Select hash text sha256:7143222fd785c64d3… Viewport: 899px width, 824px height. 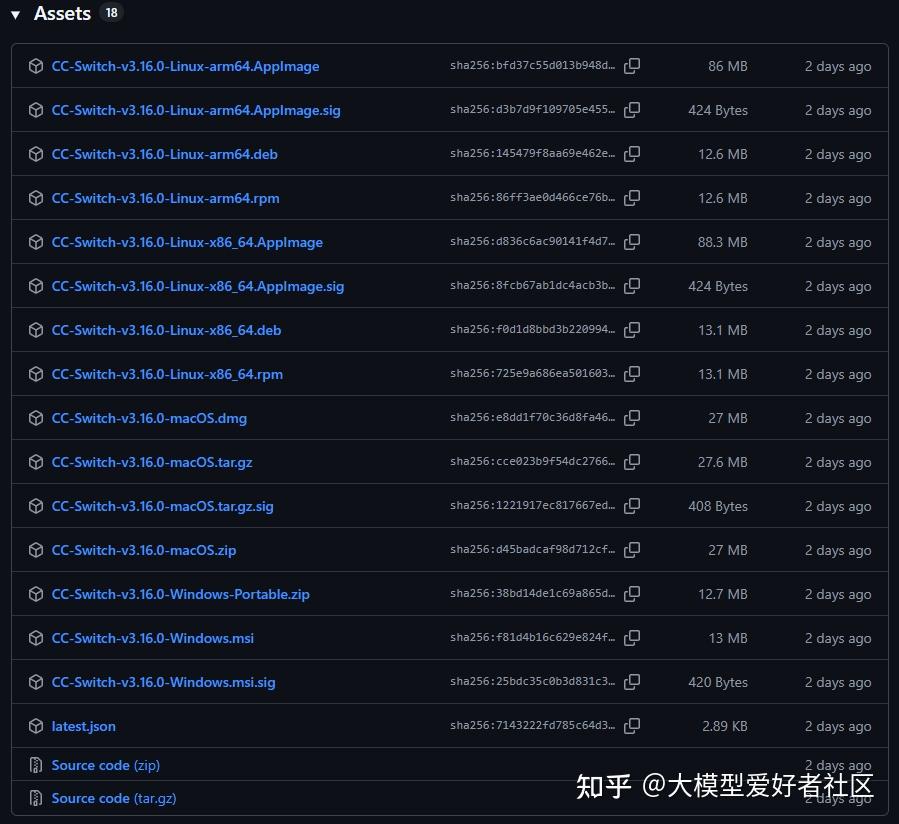532,725
